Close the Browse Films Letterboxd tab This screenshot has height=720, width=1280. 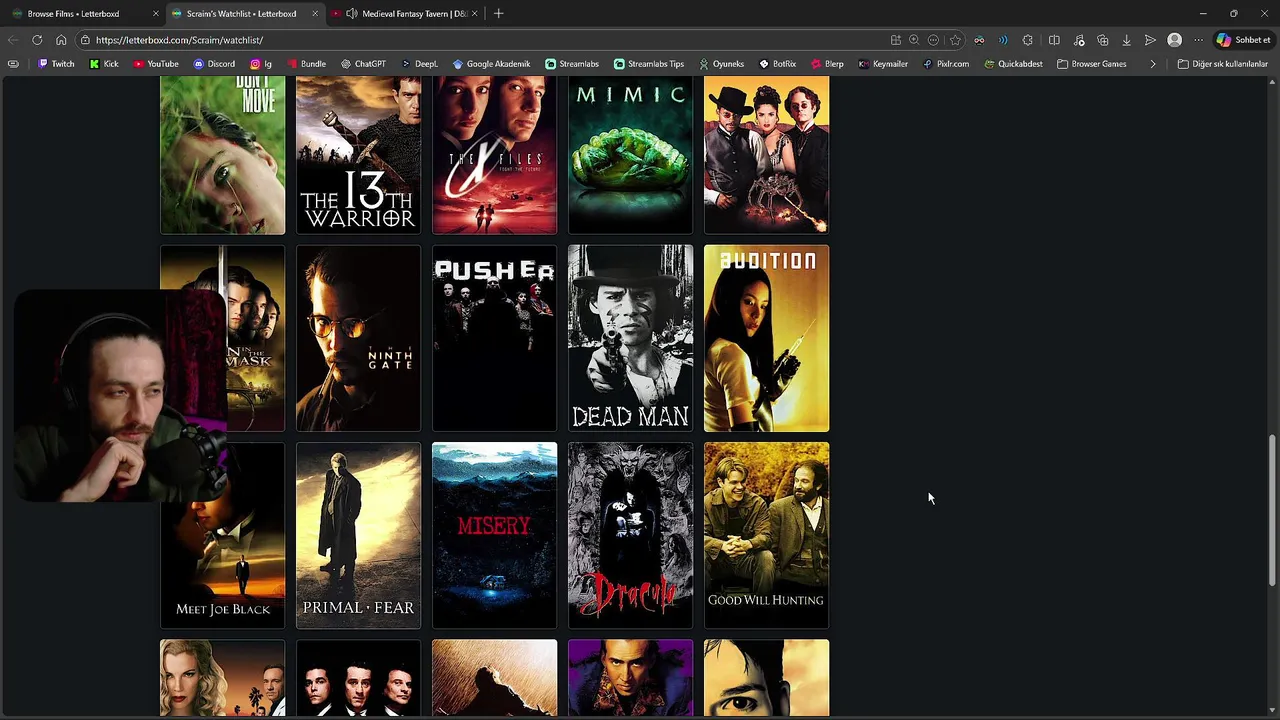[155, 14]
